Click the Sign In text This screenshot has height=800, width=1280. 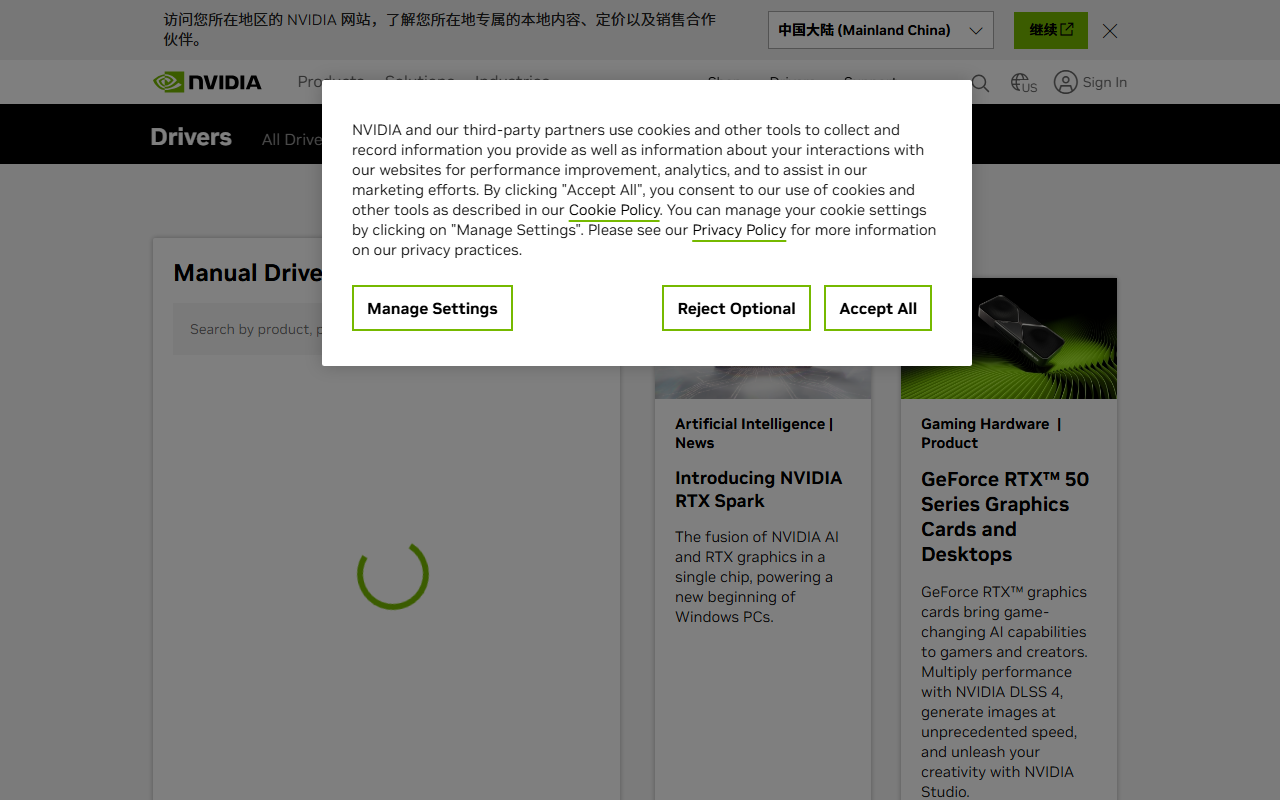coord(1104,82)
